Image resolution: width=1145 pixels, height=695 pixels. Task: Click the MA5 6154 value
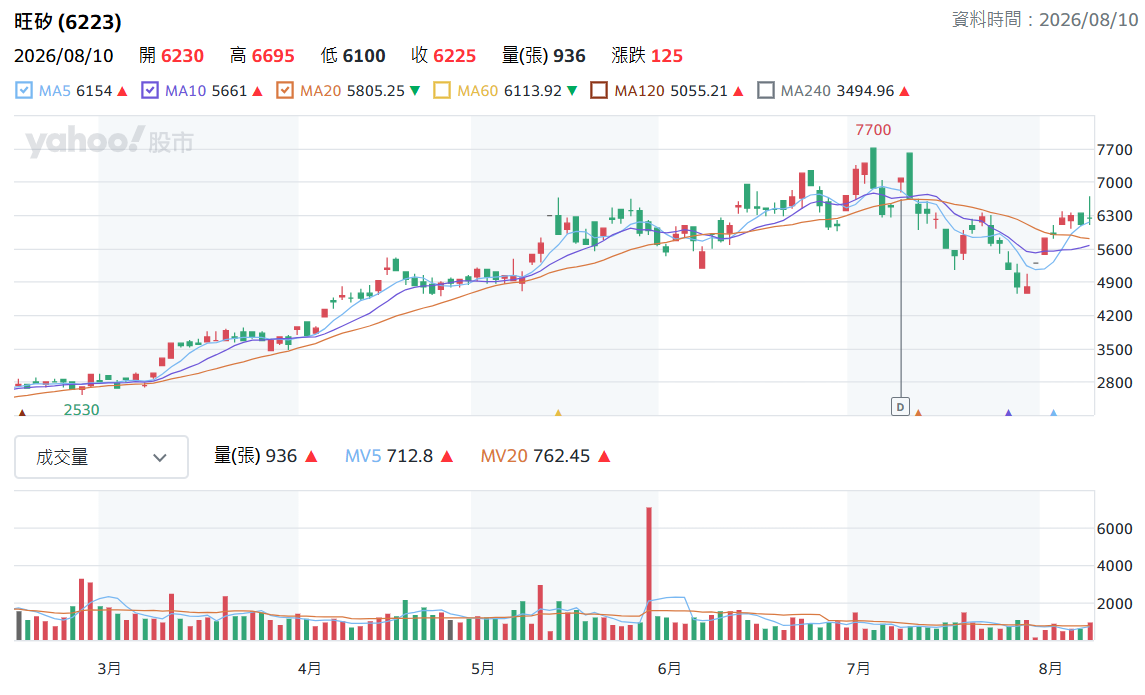[x=75, y=91]
